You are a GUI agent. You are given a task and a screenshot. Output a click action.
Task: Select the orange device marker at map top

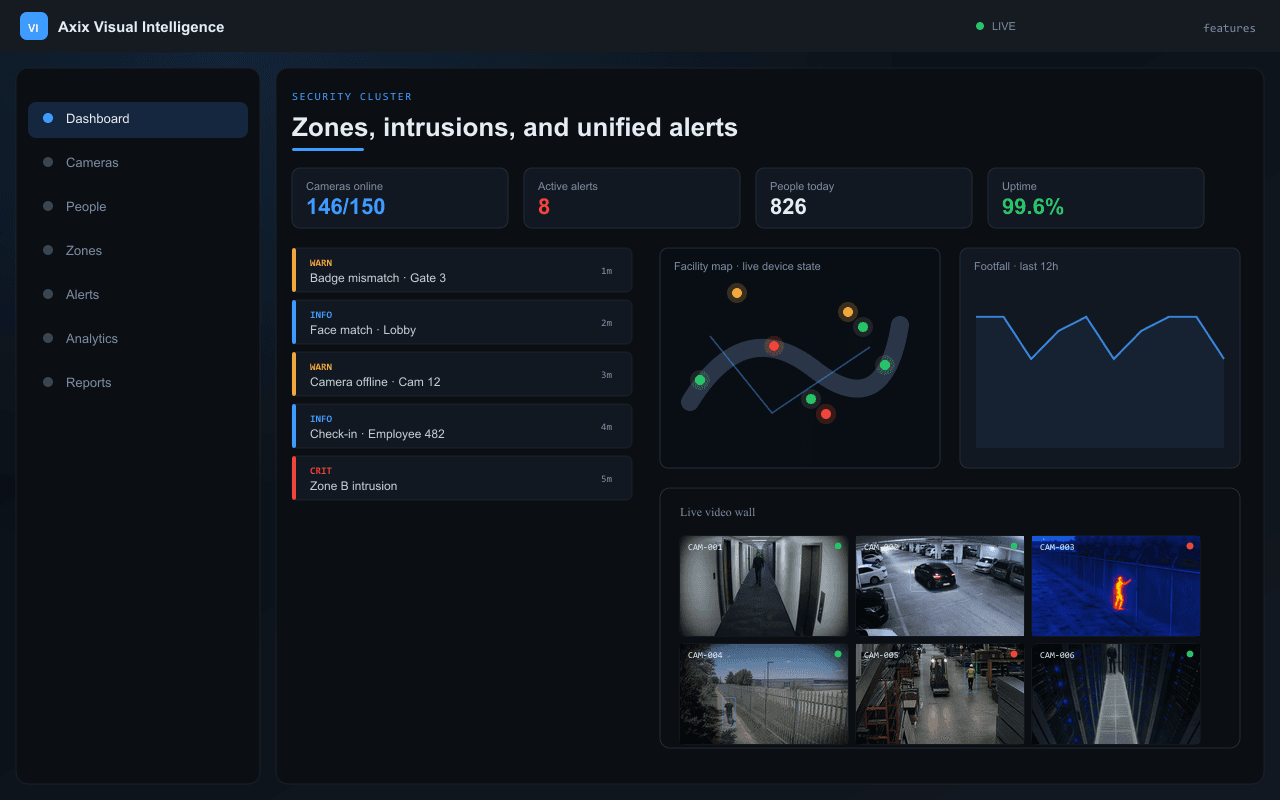click(x=737, y=293)
